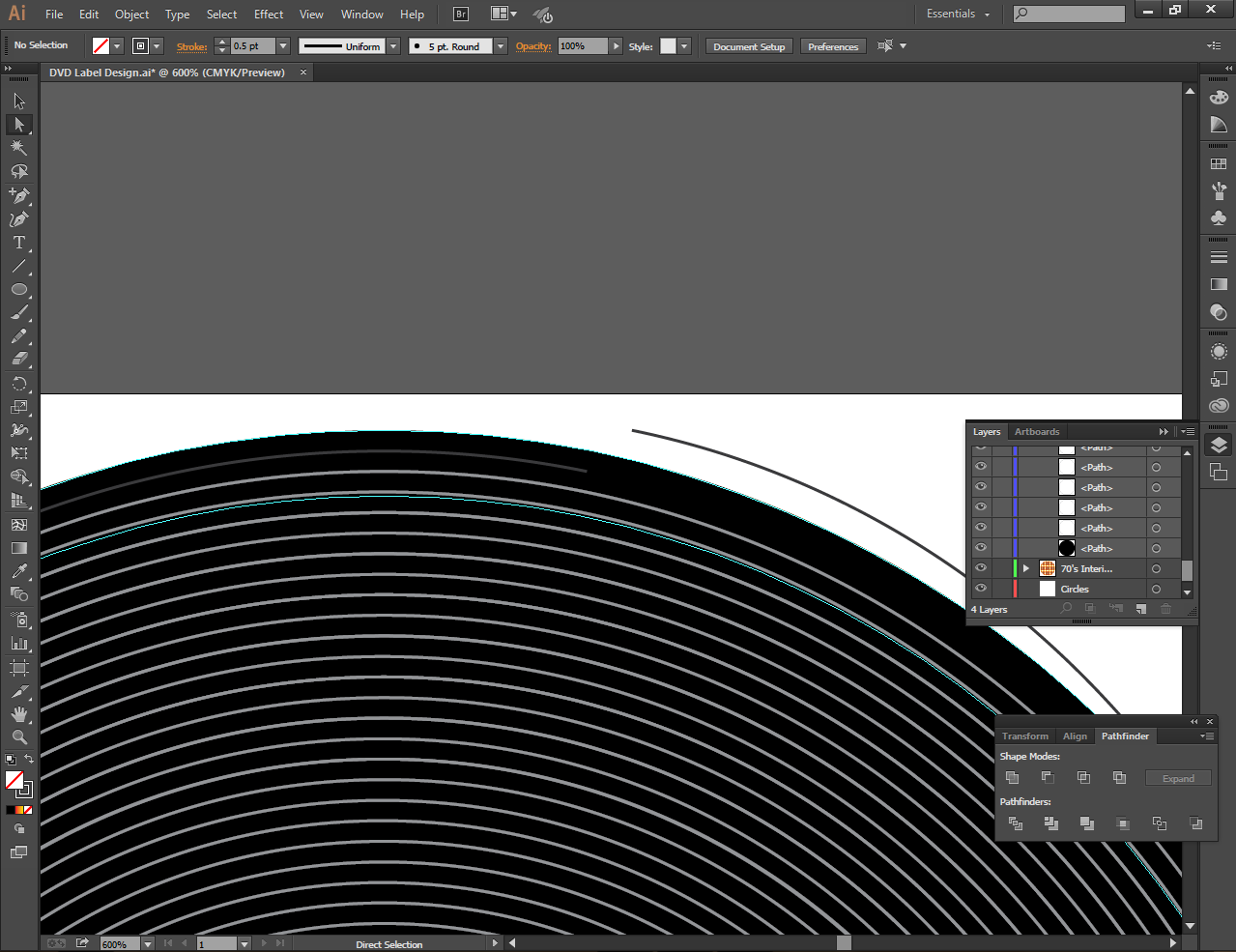The height and width of the screenshot is (952, 1236).
Task: Select the Rotate tool
Action: (19, 384)
